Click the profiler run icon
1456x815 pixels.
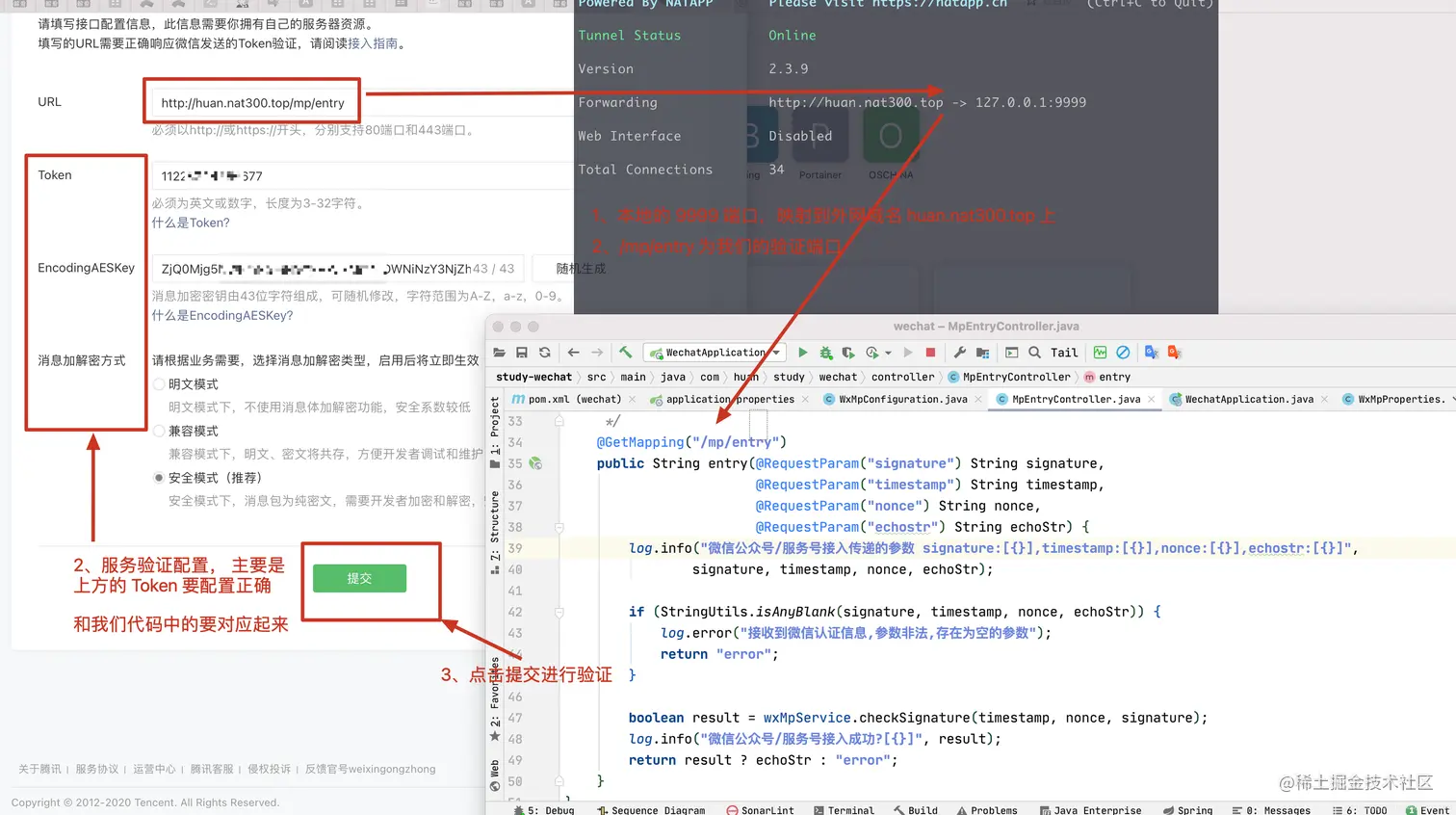(x=871, y=353)
